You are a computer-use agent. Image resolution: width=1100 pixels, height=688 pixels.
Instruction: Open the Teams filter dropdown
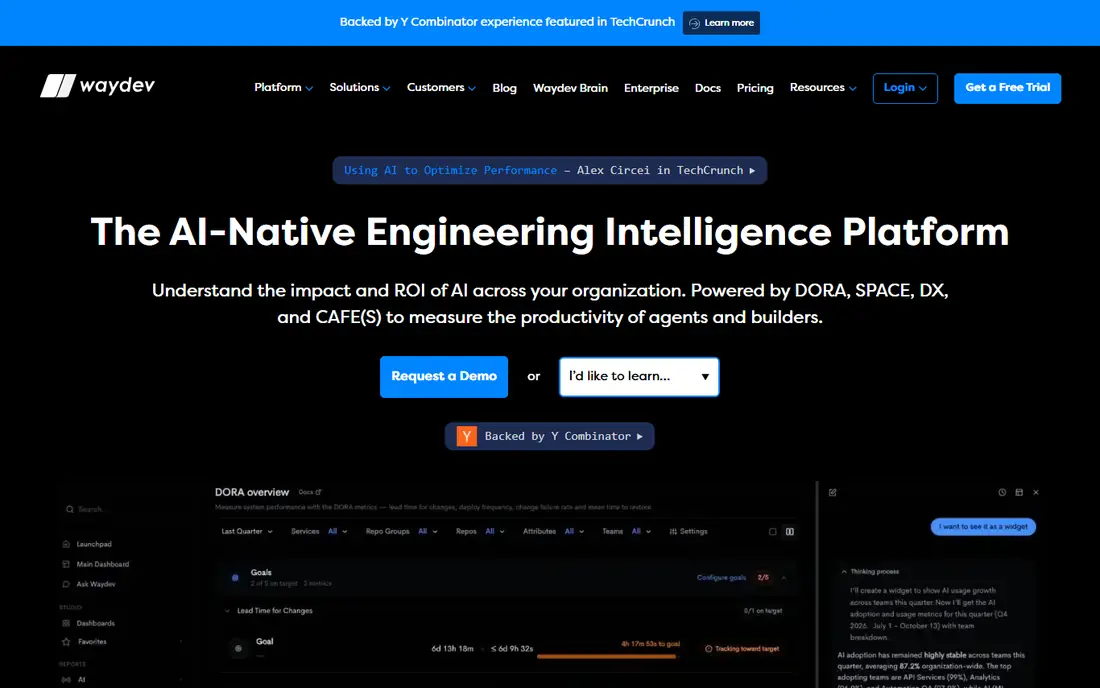(x=626, y=532)
